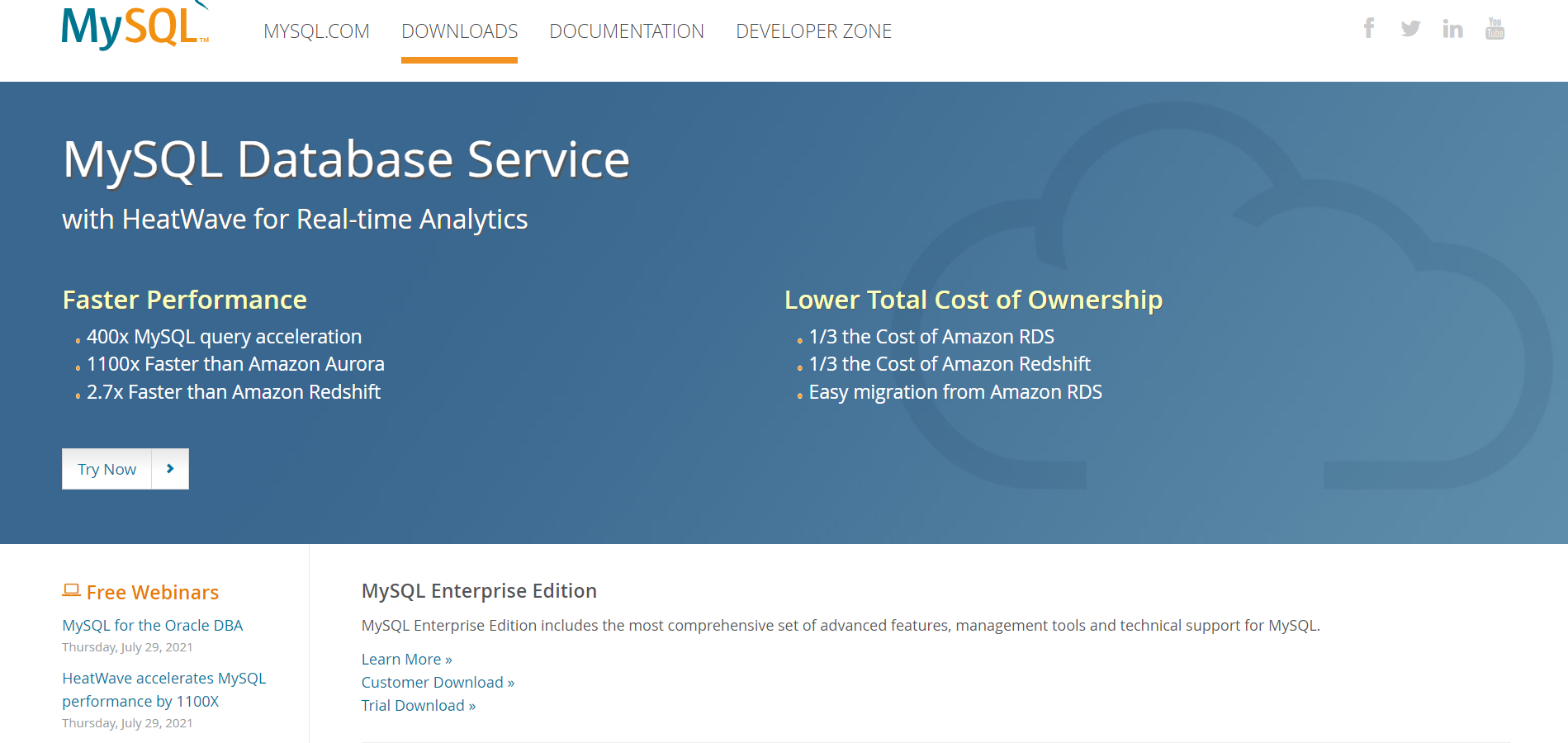Click the MySQL logo
The width and height of the screenshot is (1568, 743).
(135, 26)
